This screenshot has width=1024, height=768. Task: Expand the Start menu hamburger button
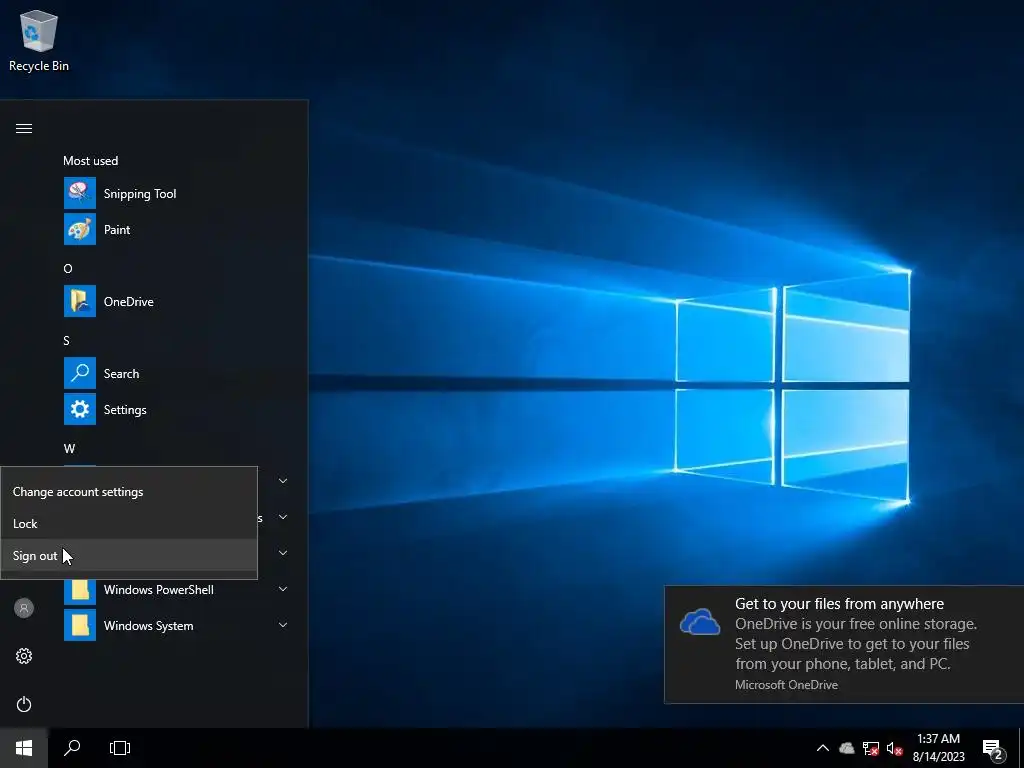click(x=24, y=128)
